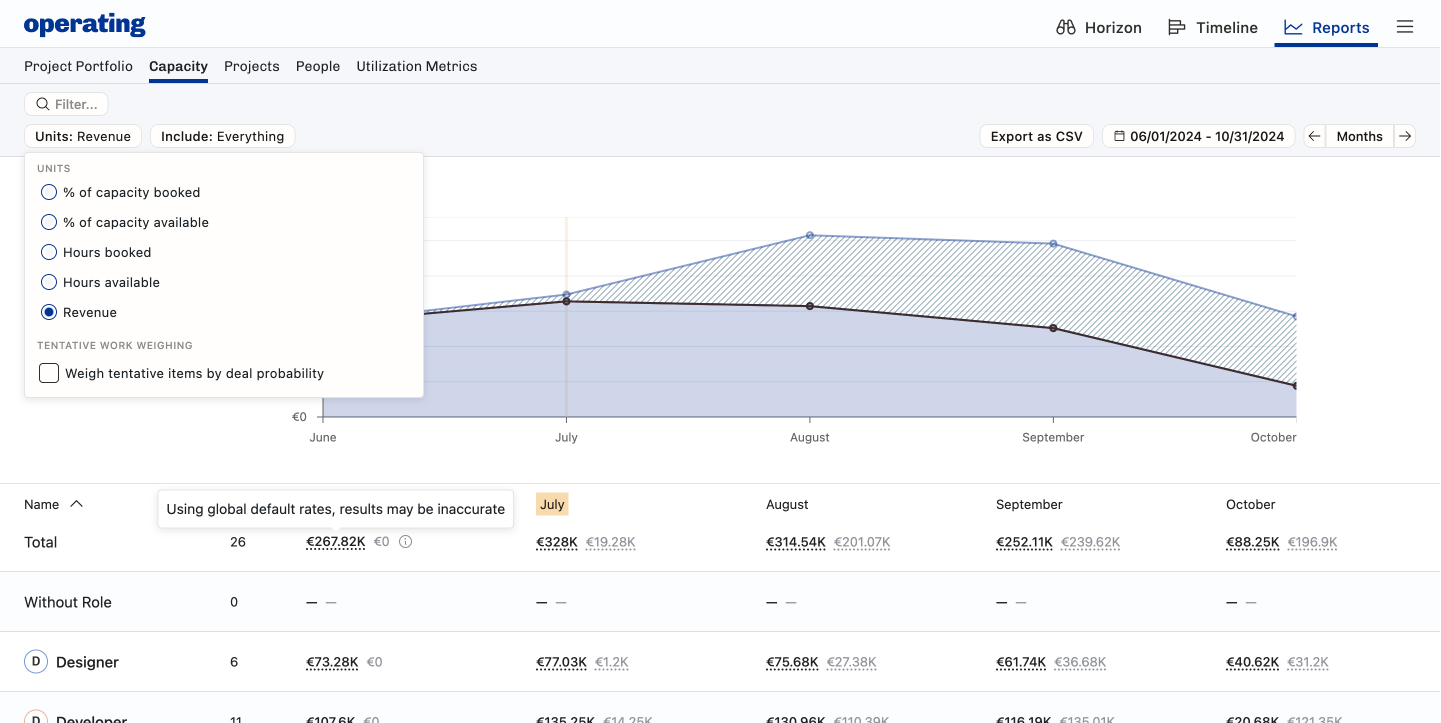The image size is (1441, 723).
Task: Select 'Hours available' radio option
Action: tap(49, 282)
